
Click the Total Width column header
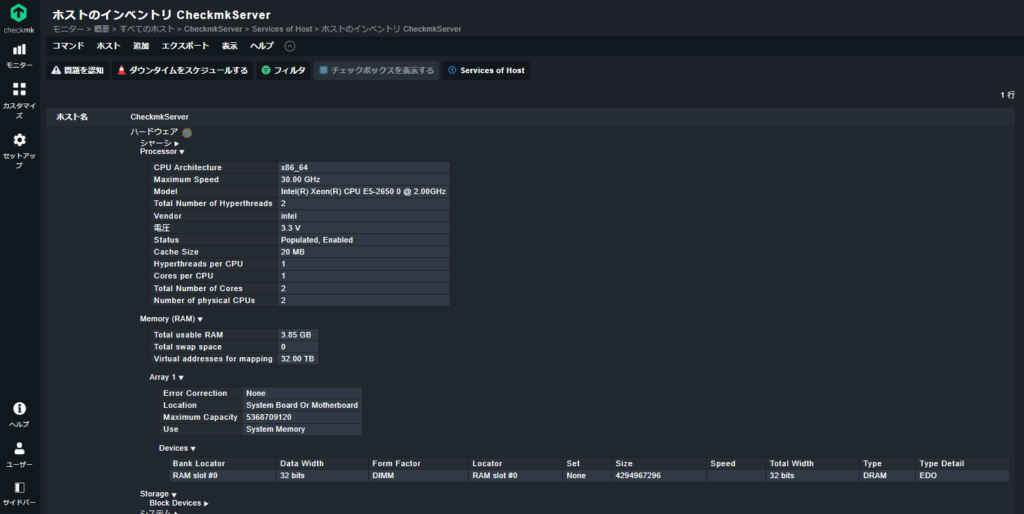point(791,464)
